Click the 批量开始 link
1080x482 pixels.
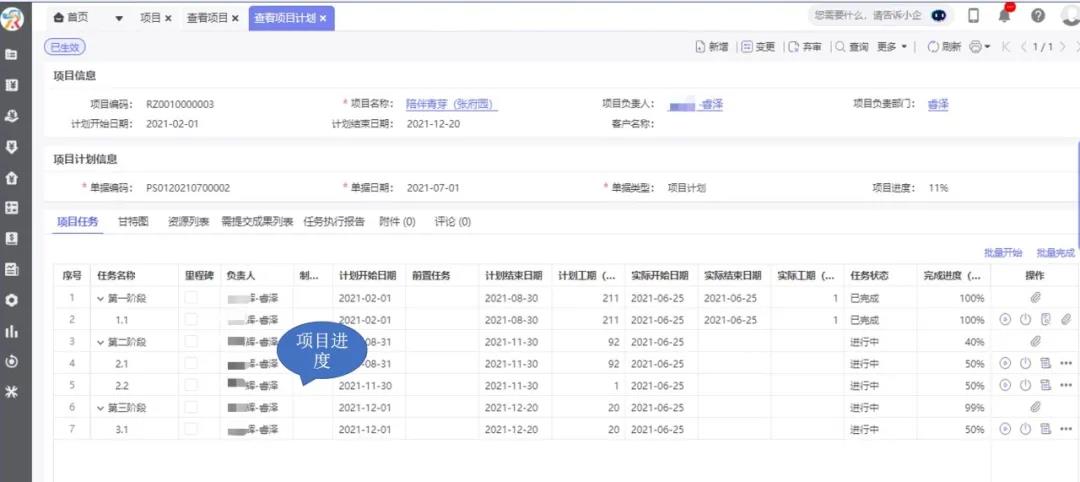[x=1003, y=253]
